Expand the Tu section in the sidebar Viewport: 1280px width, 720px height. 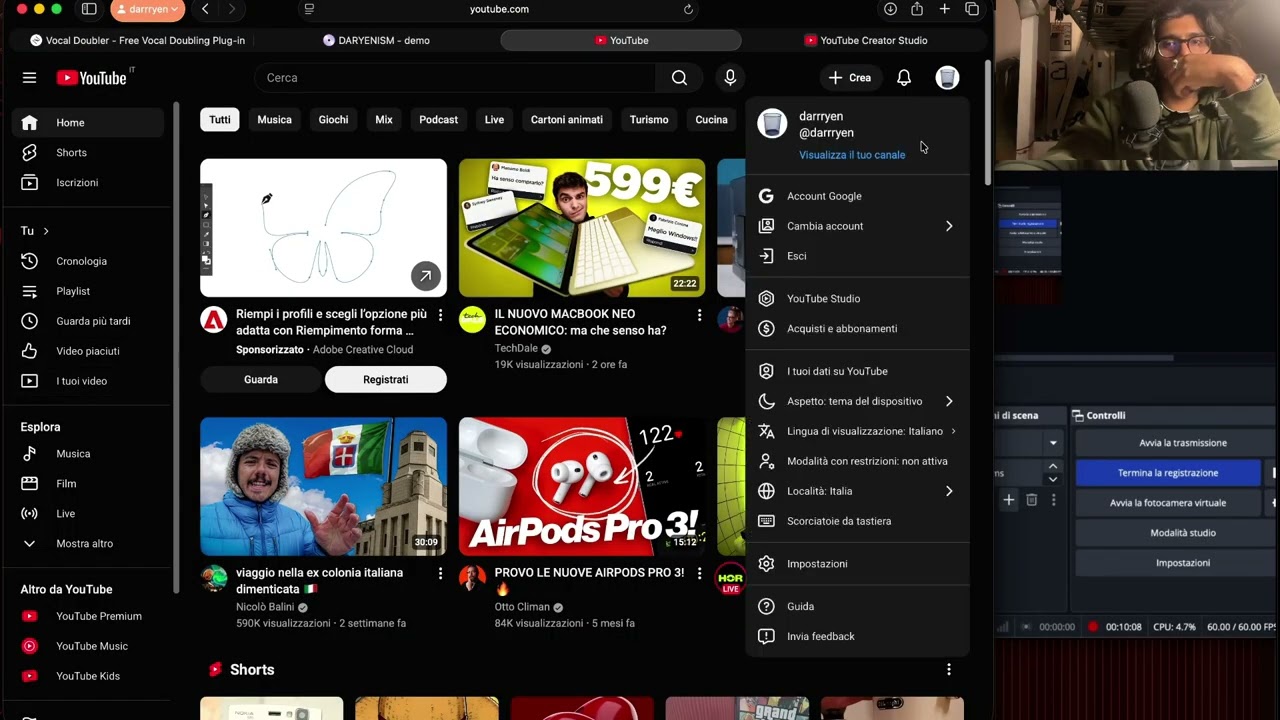tap(35, 231)
